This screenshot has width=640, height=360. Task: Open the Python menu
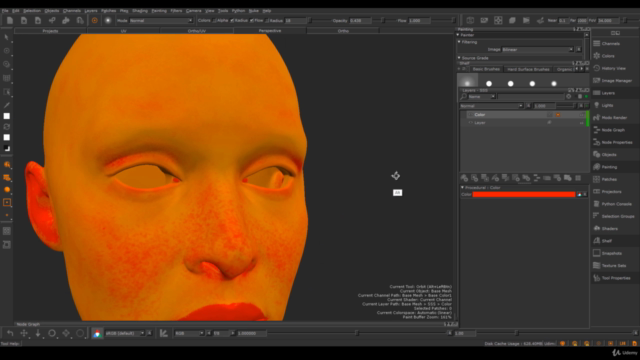(x=238, y=11)
